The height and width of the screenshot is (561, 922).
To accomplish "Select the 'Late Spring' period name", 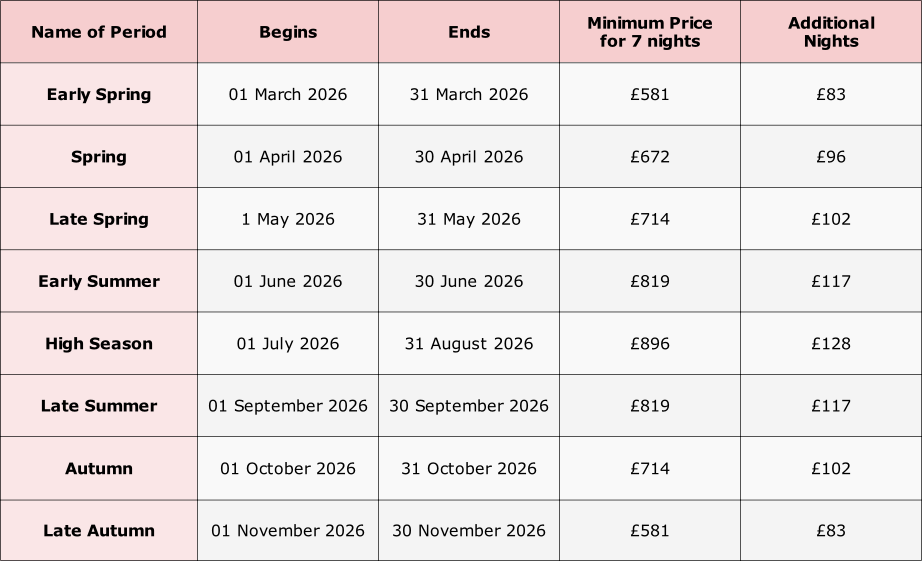I will [98, 219].
